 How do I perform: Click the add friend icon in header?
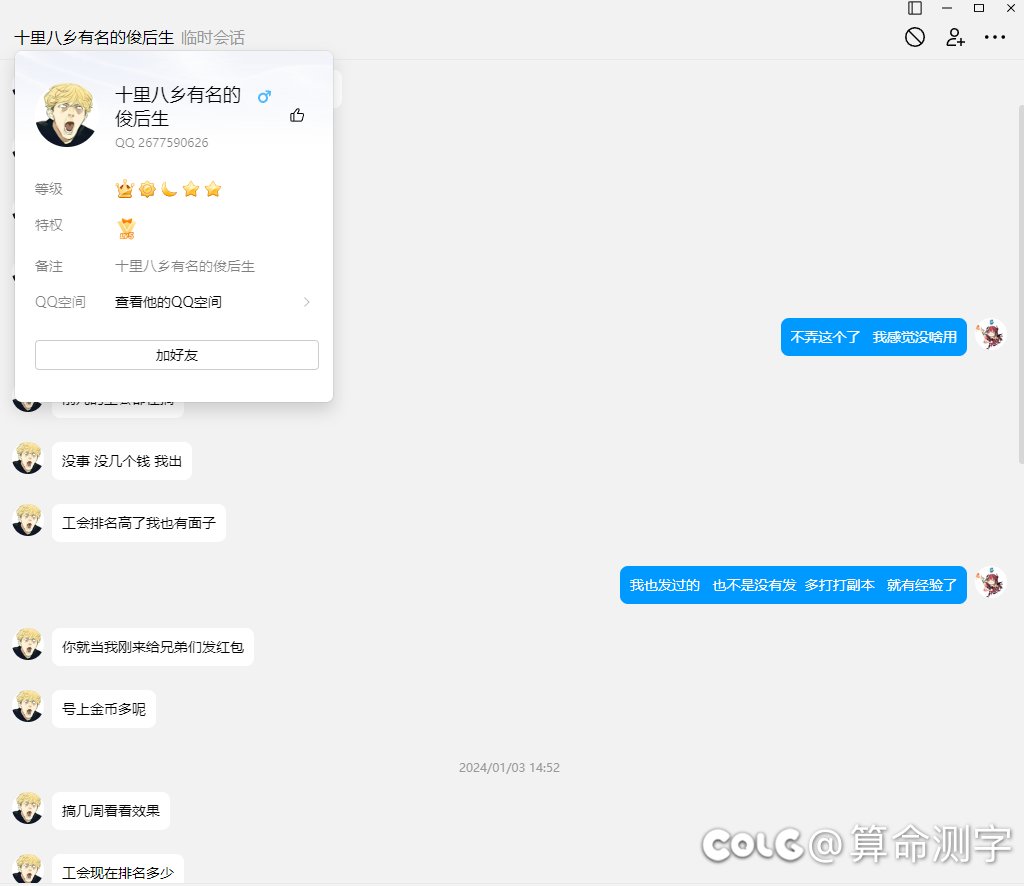(955, 37)
